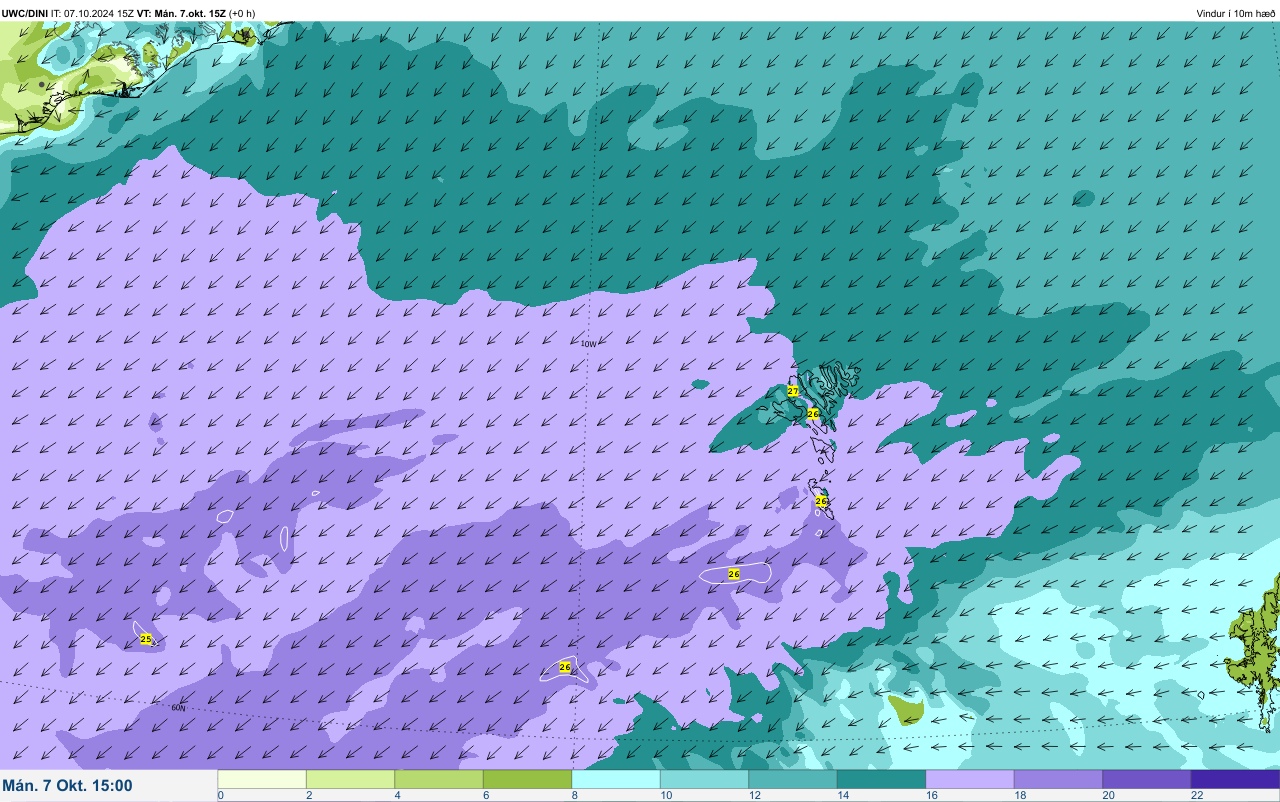Click the yellow 27 wind maximum marker

click(x=792, y=391)
